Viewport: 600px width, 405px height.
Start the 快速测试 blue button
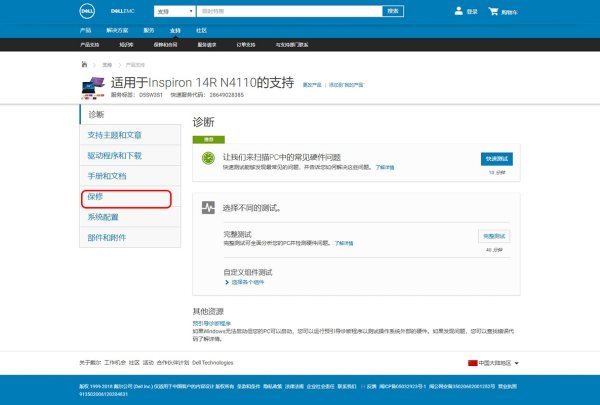pos(497,159)
